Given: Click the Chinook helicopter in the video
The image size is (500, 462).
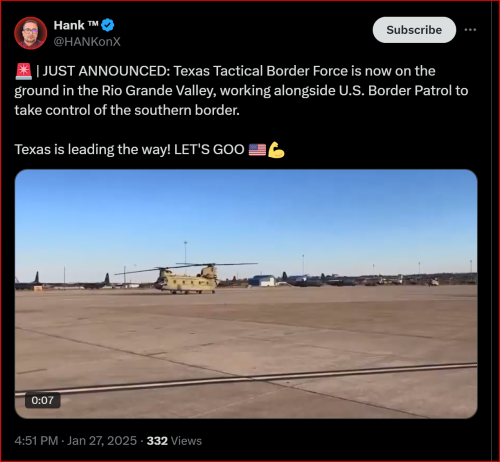Looking at the screenshot, I should click(x=187, y=279).
